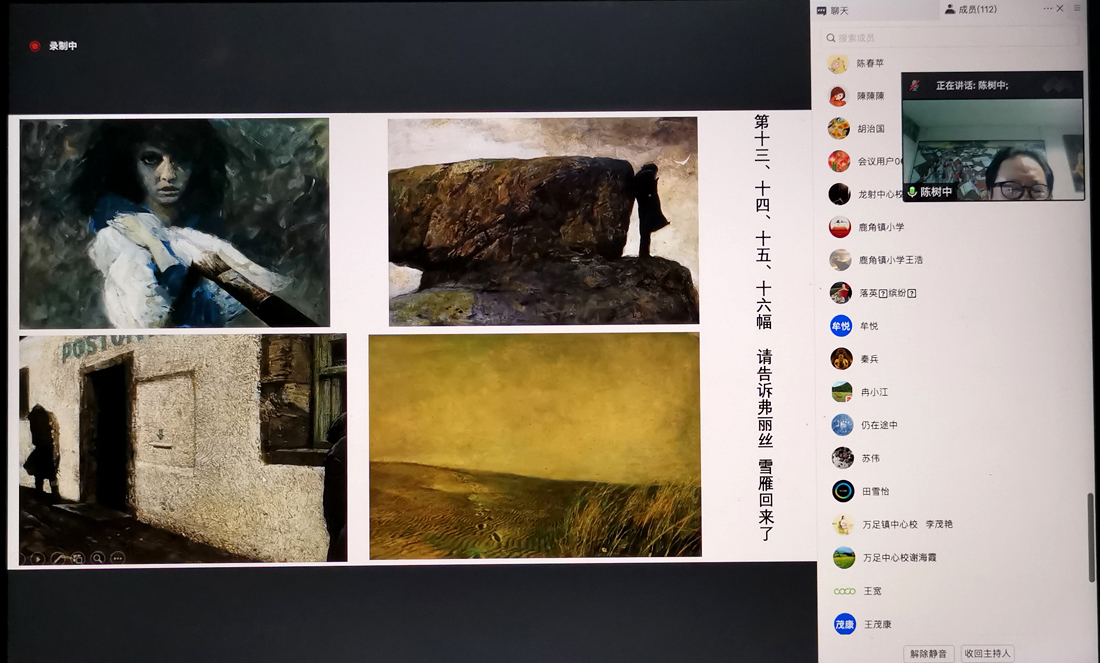Select member 田雪怡 in the list
The width and height of the screenshot is (1100, 663).
point(876,492)
